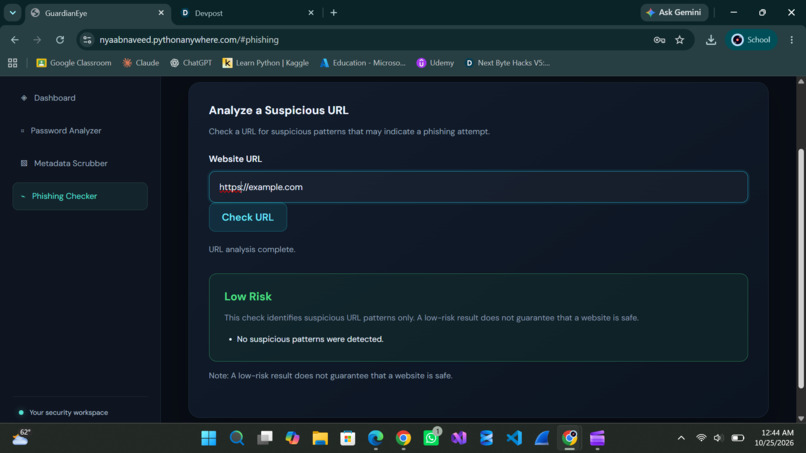Open Next Byte Hacks V5 bookmark

[507, 63]
